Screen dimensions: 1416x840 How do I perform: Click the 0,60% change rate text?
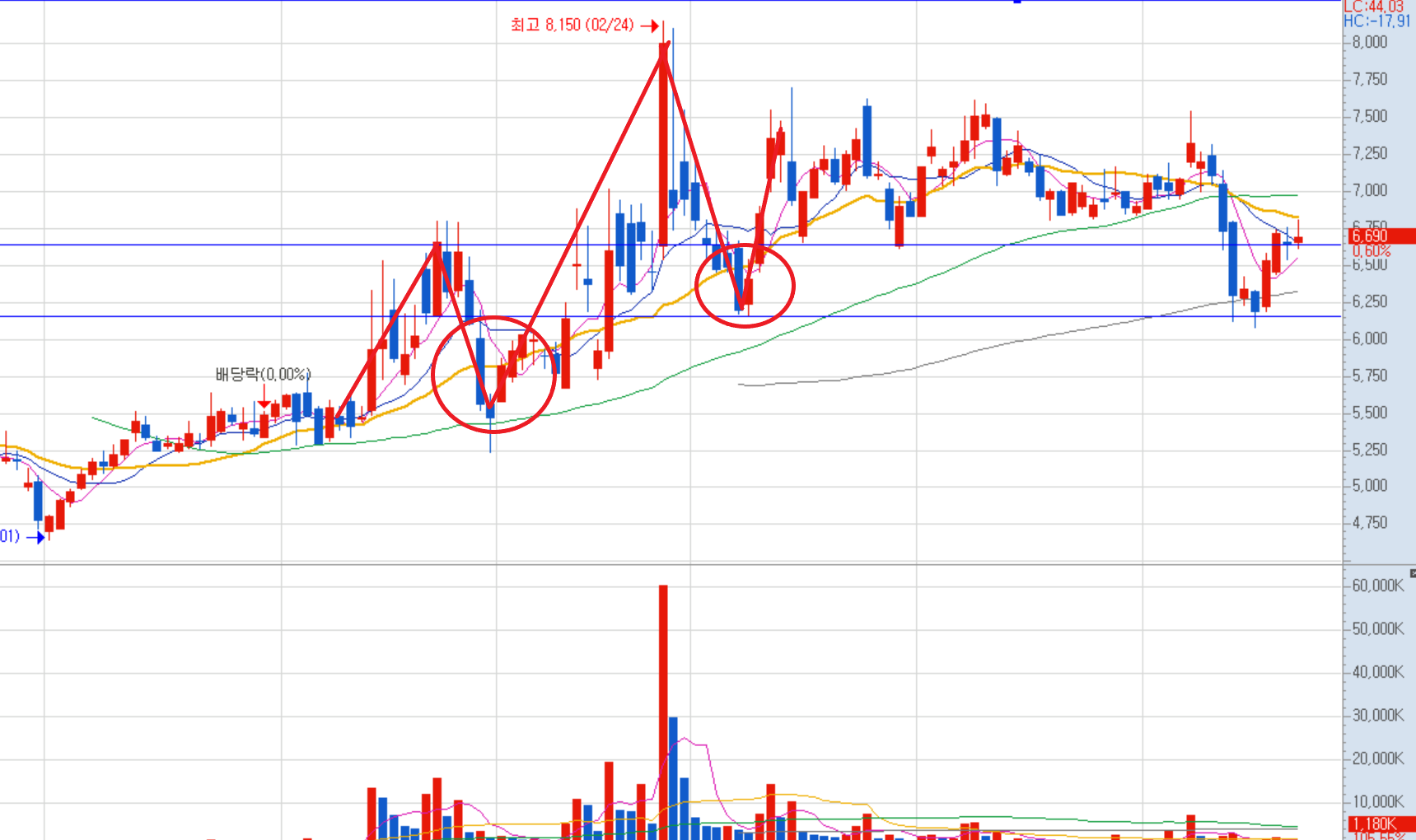click(1372, 251)
